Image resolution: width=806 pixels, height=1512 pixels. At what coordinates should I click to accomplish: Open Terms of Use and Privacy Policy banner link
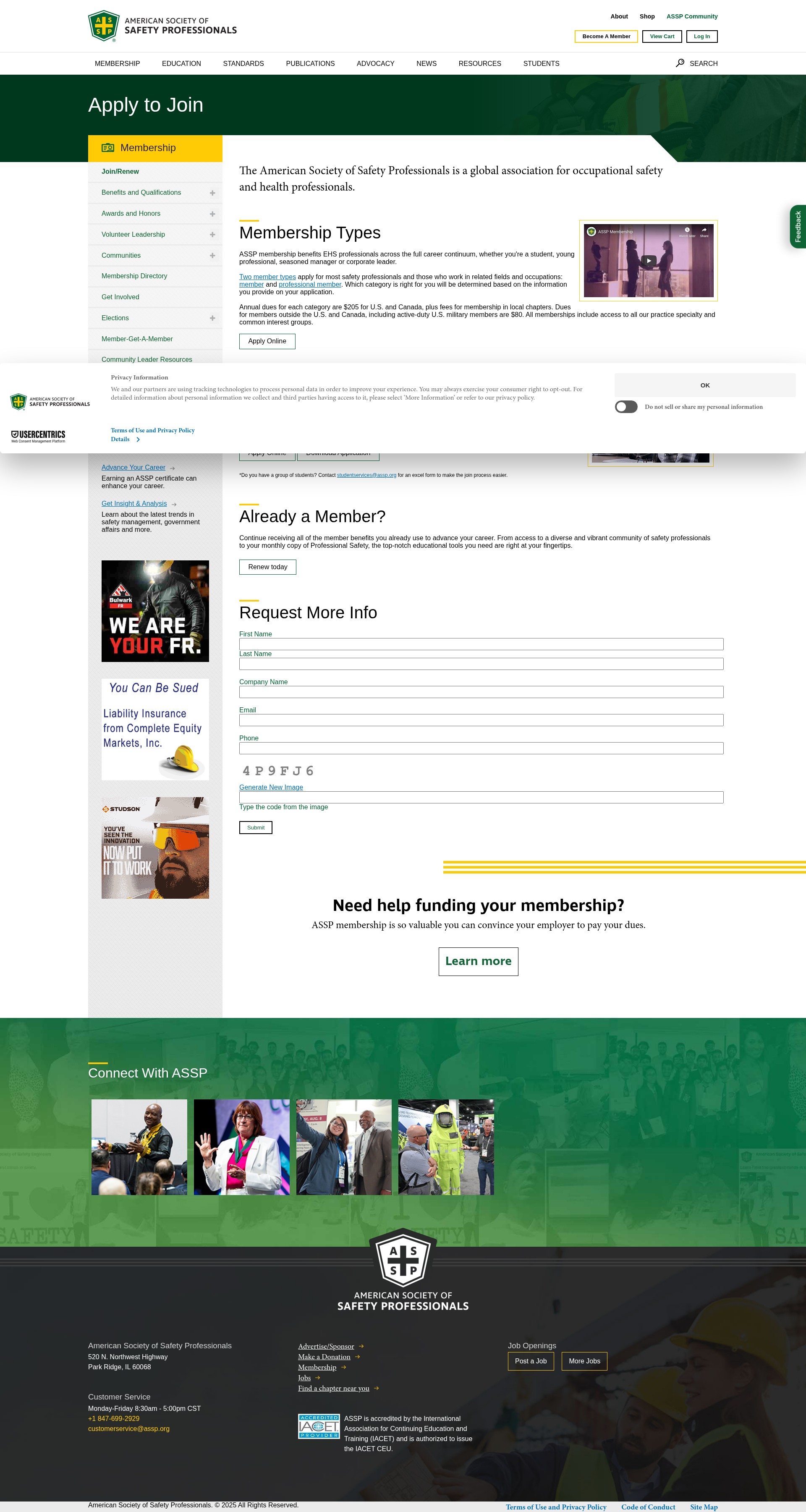tap(153, 431)
